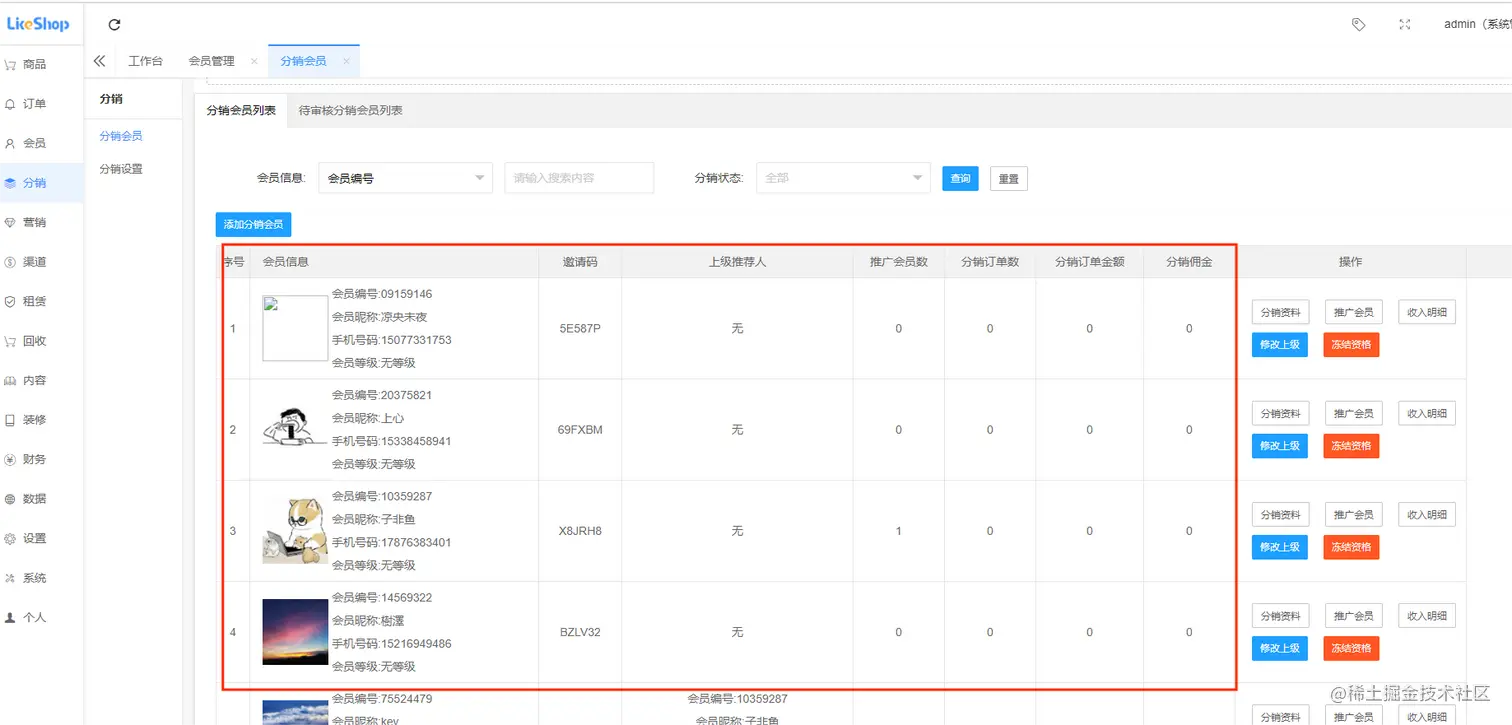Click 分销资料 for member 树濛
Screen dimensions: 1512x725
(1280, 615)
